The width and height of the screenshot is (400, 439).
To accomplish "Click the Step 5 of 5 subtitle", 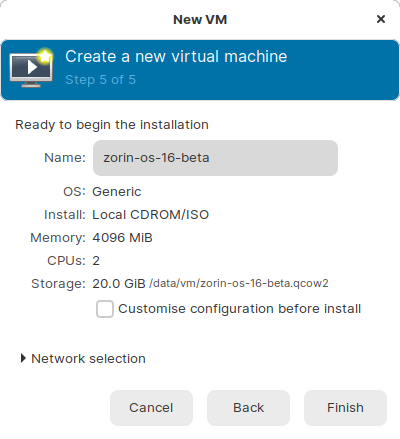I will tap(100, 80).
